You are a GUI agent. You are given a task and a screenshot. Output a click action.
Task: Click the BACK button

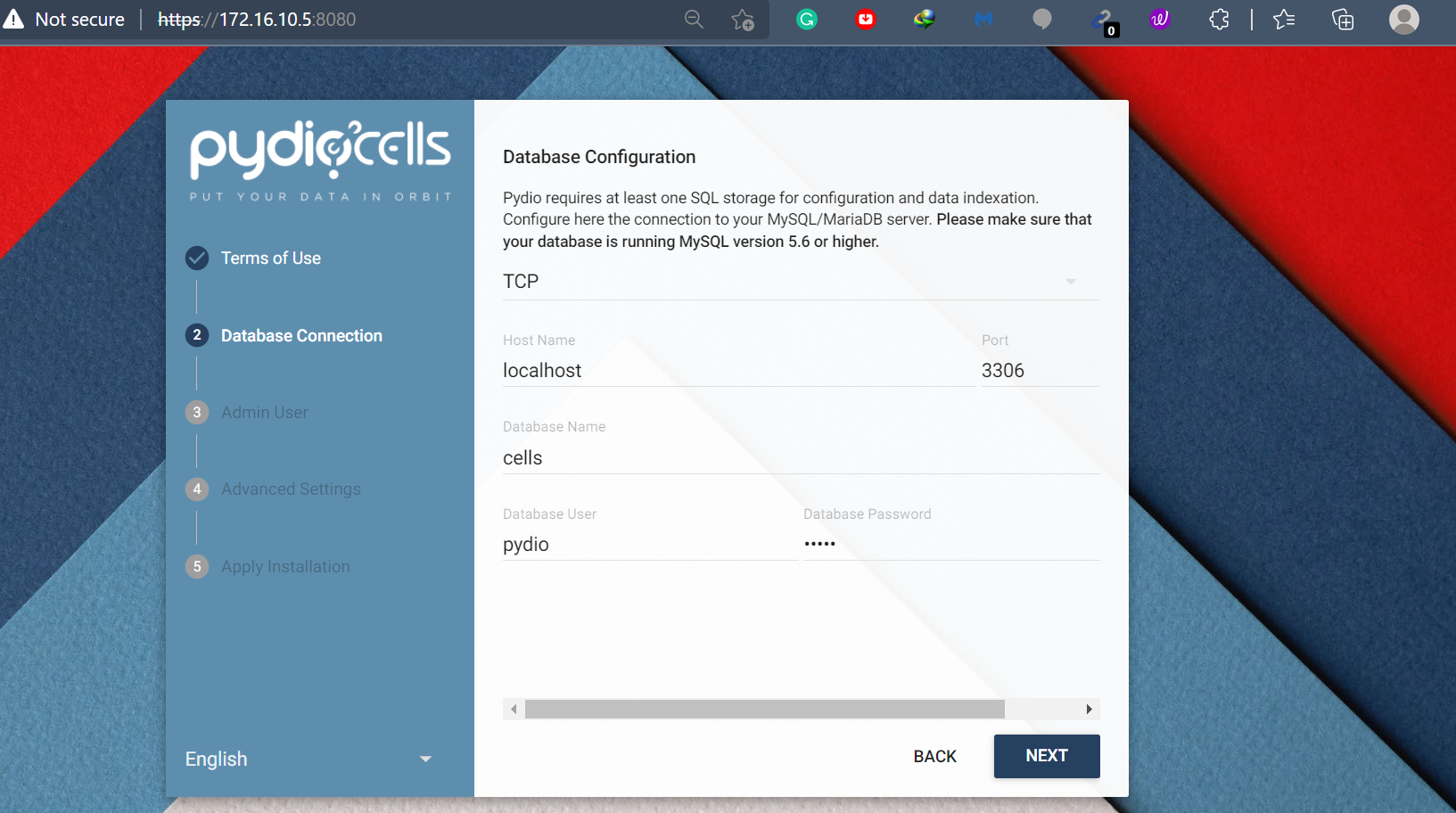934,756
